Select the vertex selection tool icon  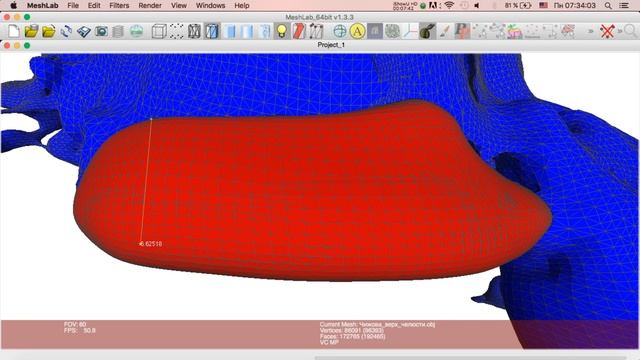coord(480,31)
